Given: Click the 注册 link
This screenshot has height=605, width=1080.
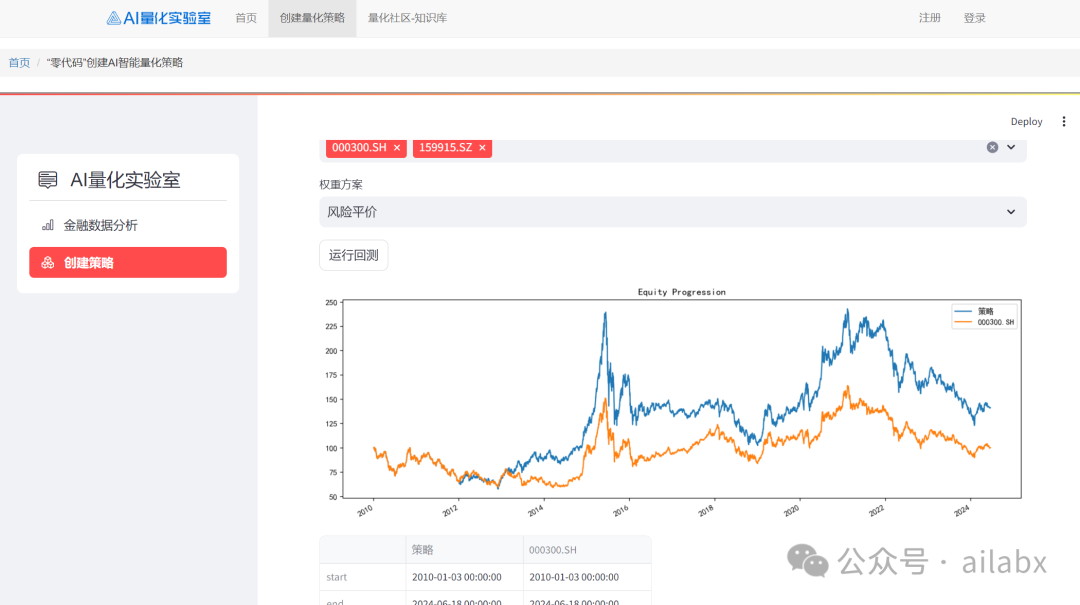Looking at the screenshot, I should (x=930, y=18).
